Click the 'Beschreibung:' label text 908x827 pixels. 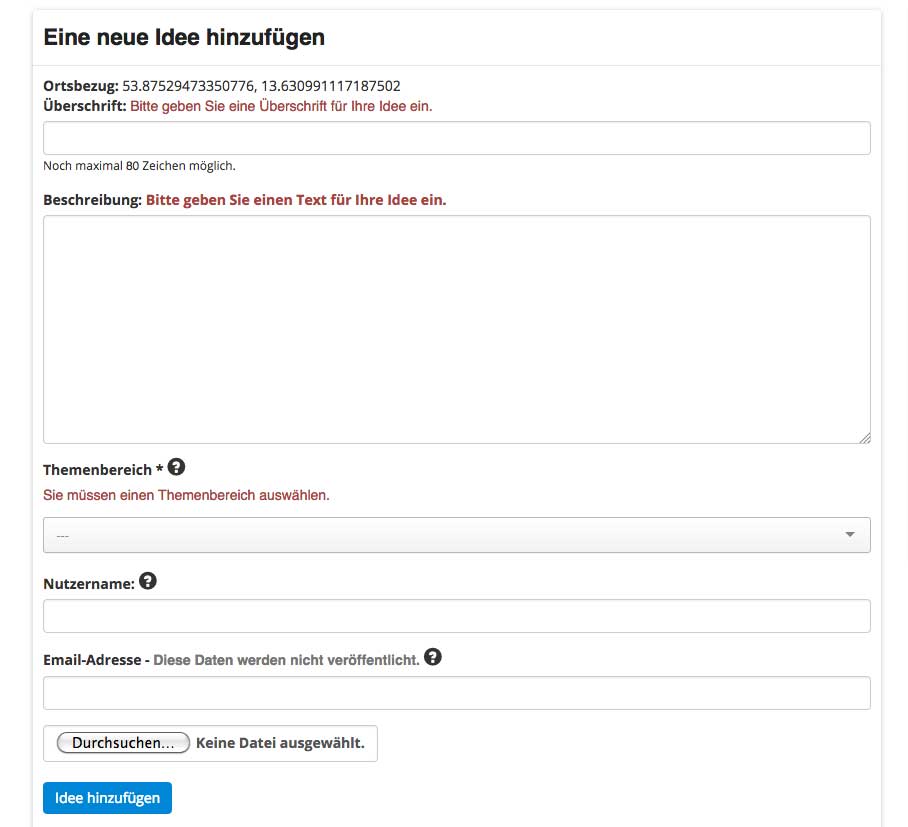[93, 200]
